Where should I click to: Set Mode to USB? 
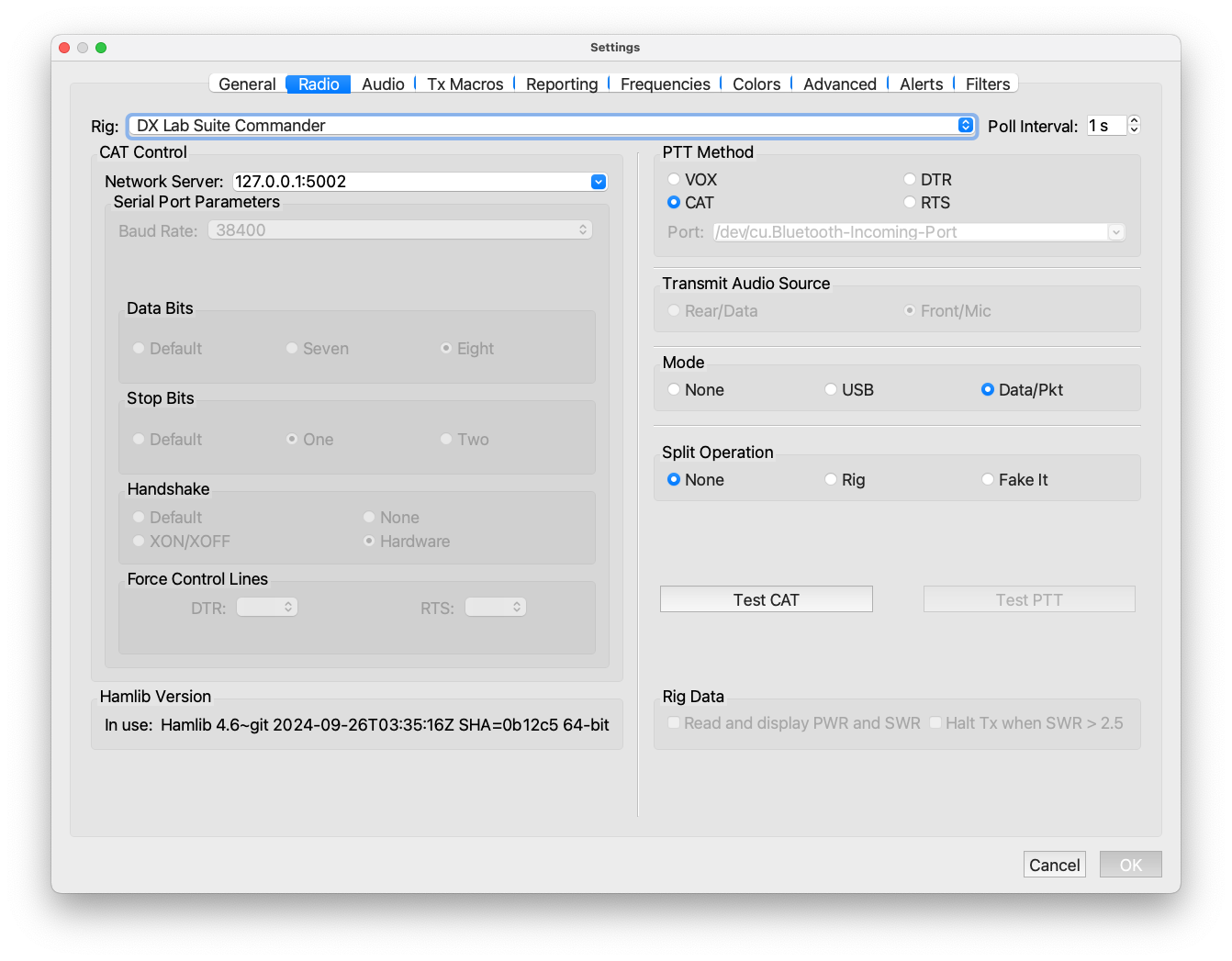(x=831, y=390)
